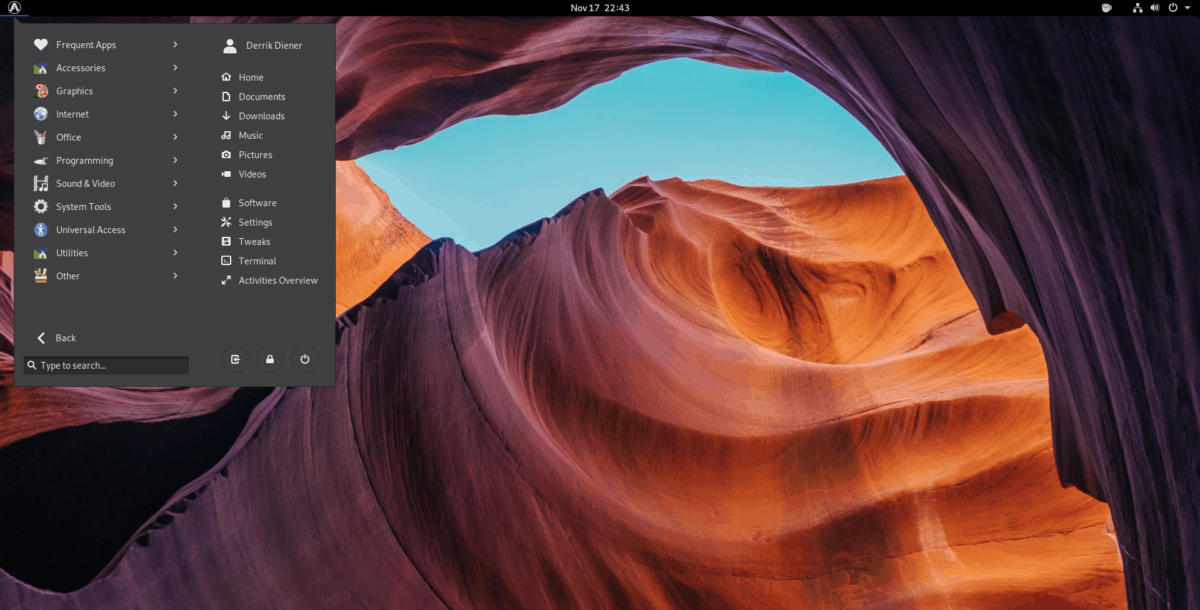This screenshot has width=1200, height=610.
Task: Open the Pictures folder
Action: click(x=253, y=155)
